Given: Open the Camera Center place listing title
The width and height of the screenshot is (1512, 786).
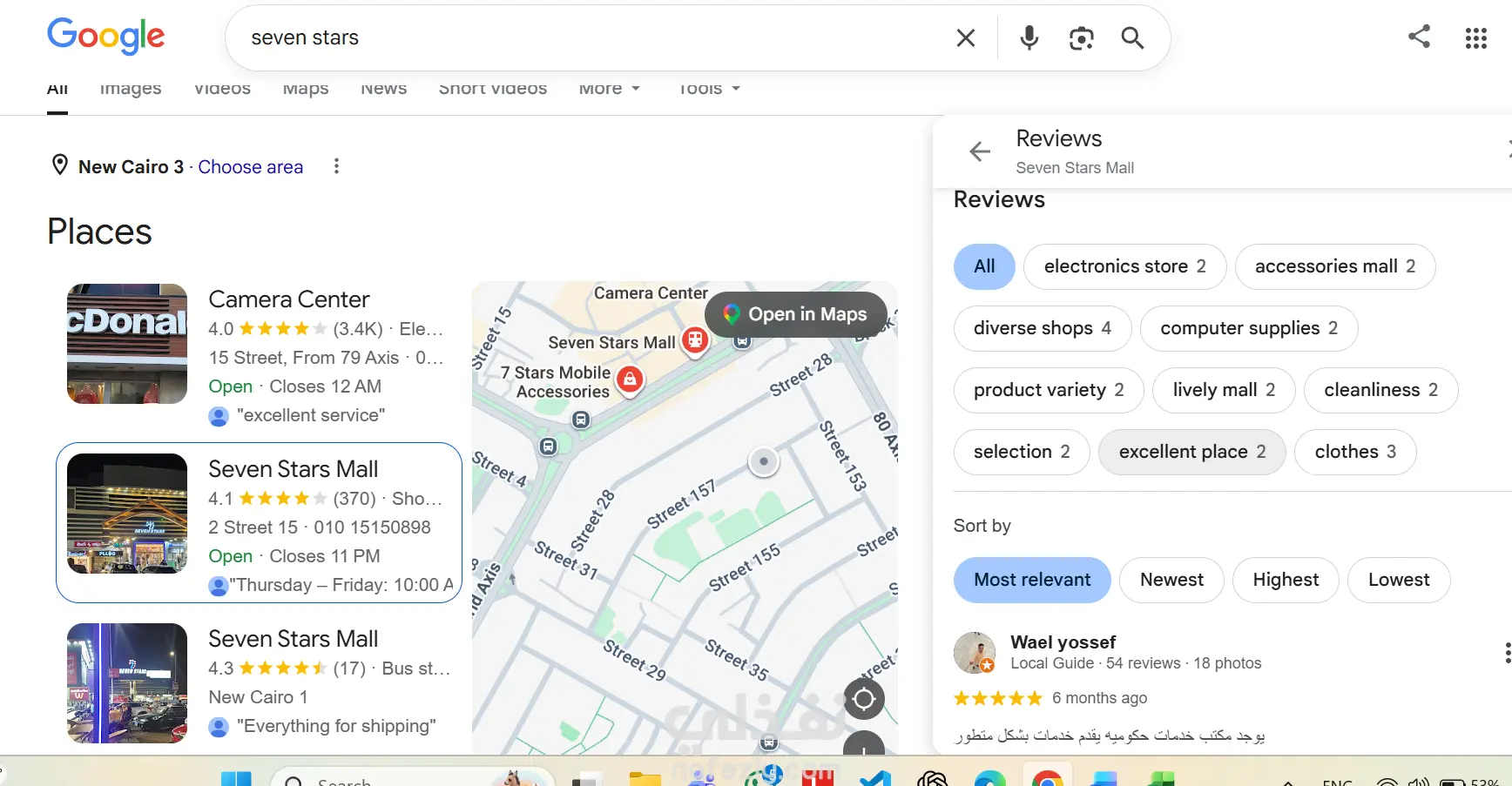Looking at the screenshot, I should [289, 299].
